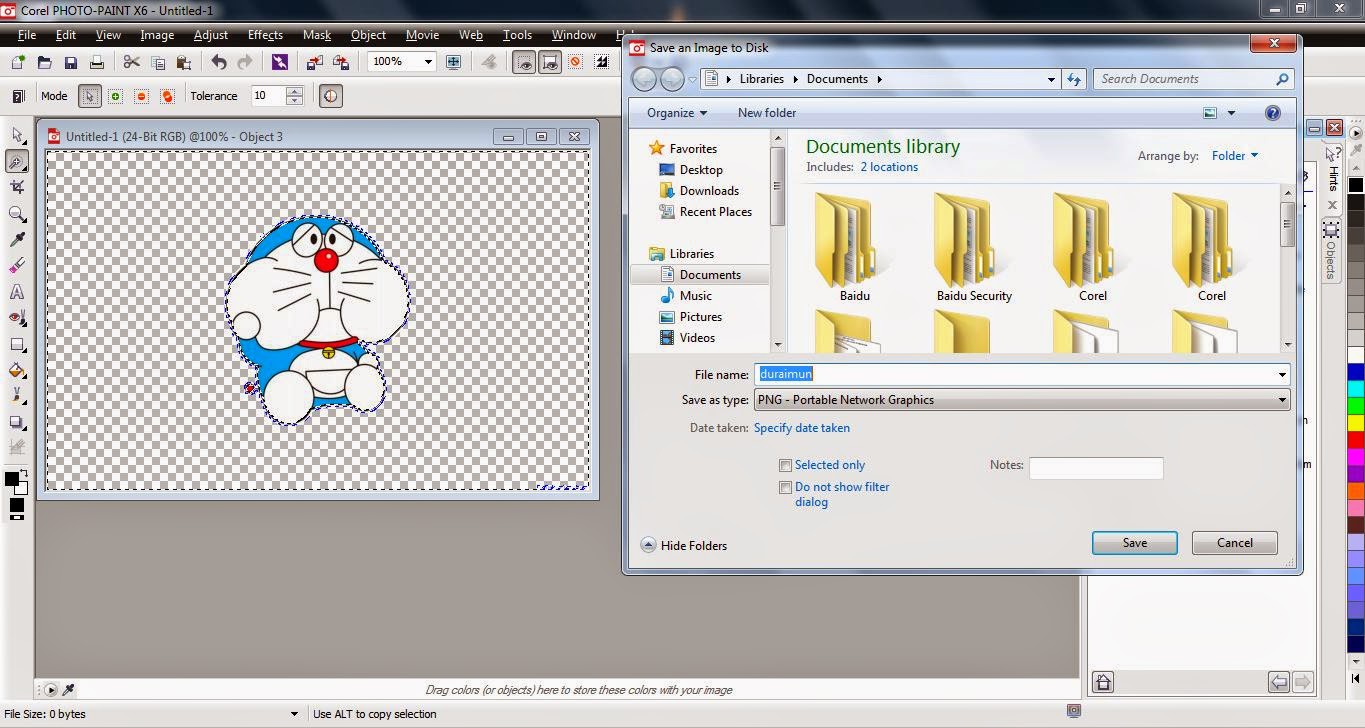Open the Save as type PNG dropdown
The height and width of the screenshot is (728, 1365).
point(1022,400)
